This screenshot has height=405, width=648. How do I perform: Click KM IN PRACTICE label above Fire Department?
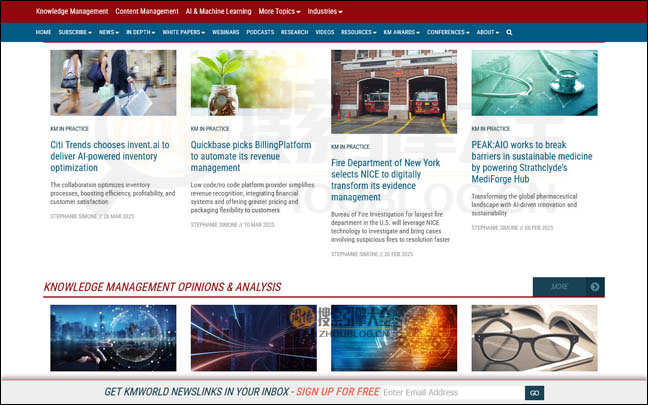pyautogui.click(x=350, y=146)
